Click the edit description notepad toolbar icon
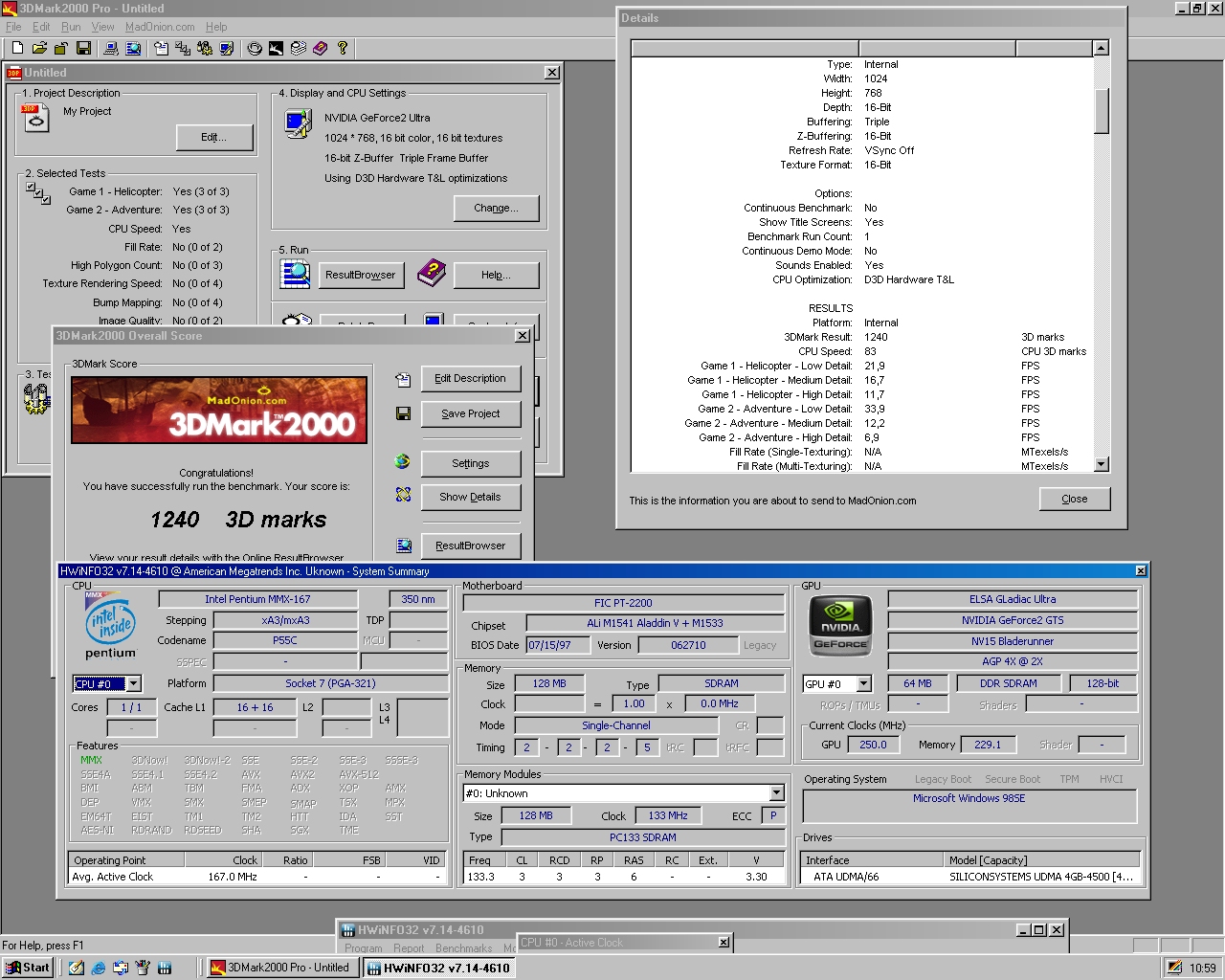1225x980 pixels. coord(161,48)
